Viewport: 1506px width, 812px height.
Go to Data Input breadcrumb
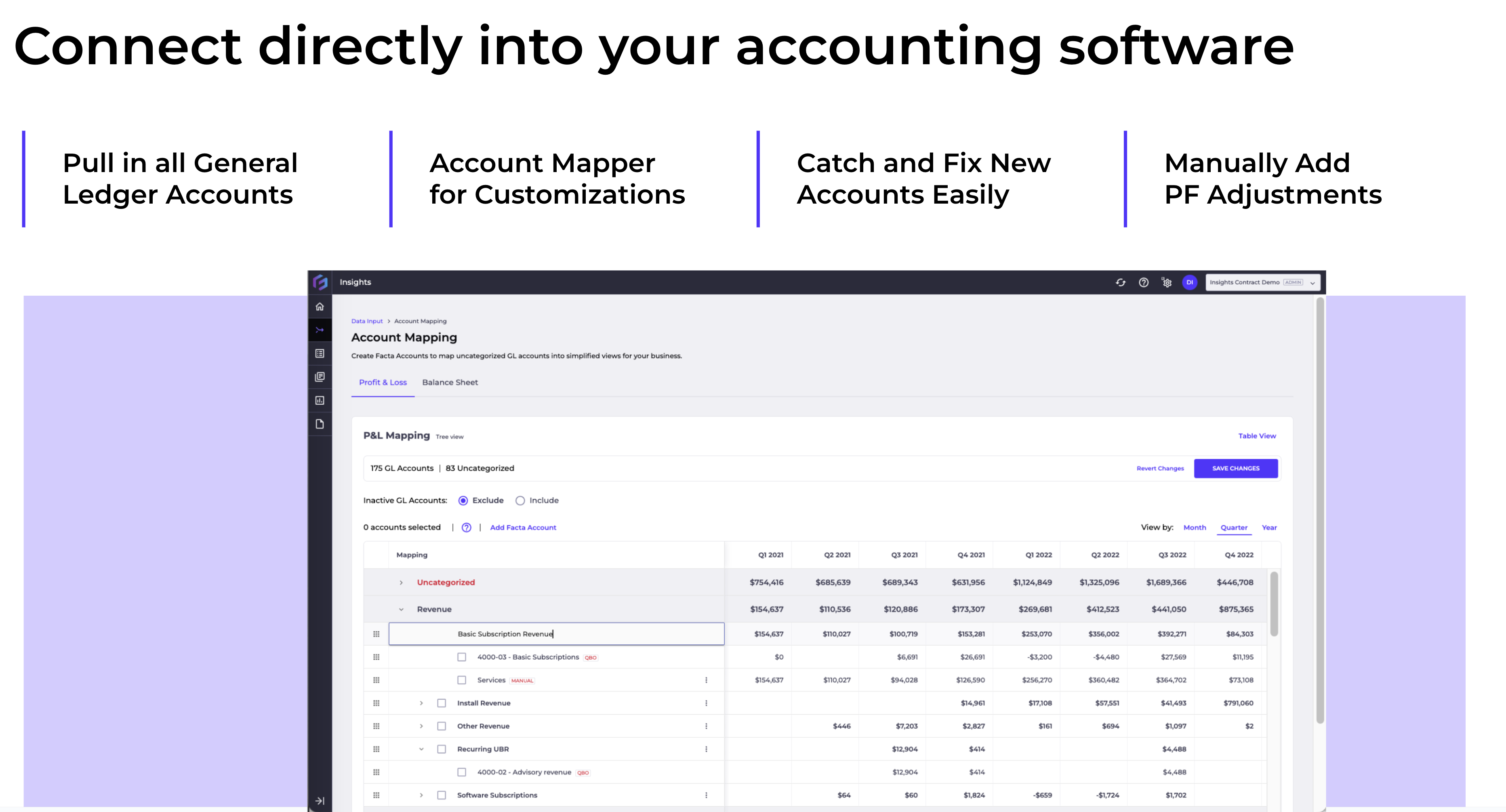tap(367, 321)
